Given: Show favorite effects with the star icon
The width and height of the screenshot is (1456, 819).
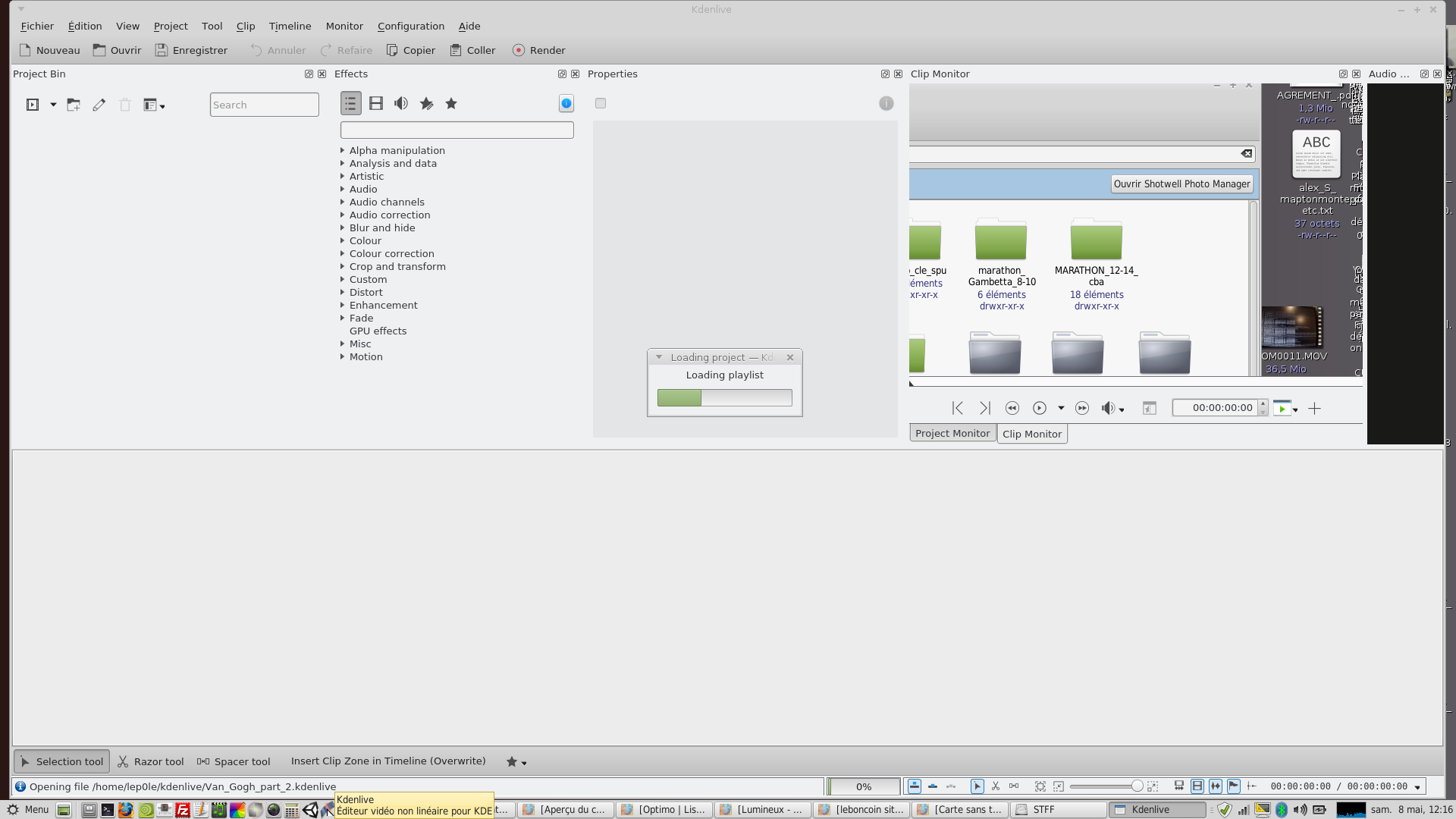Looking at the screenshot, I should coord(451,103).
